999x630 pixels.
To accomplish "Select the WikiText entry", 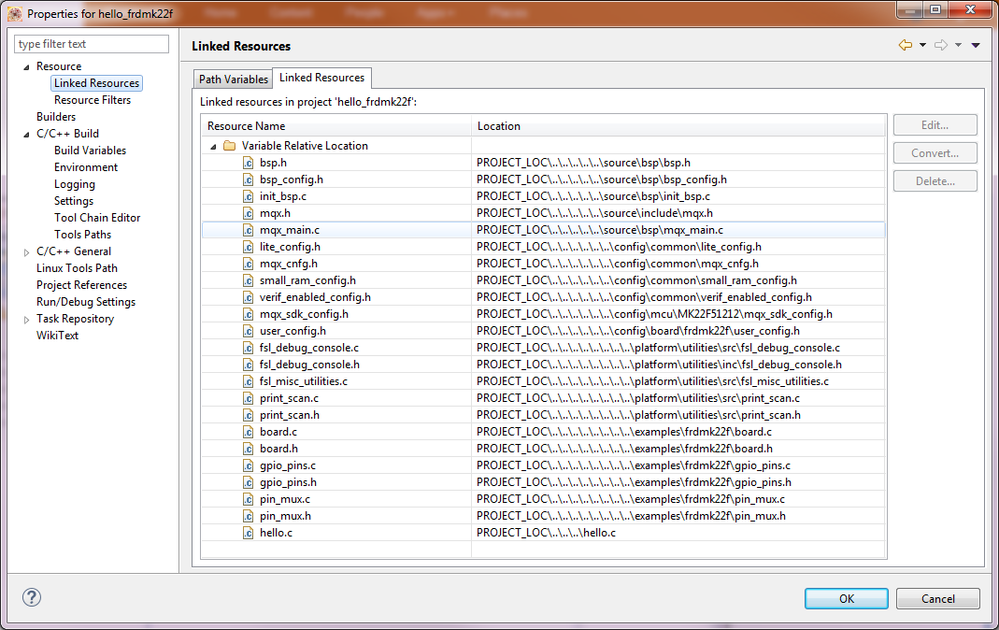I will 57,336.
